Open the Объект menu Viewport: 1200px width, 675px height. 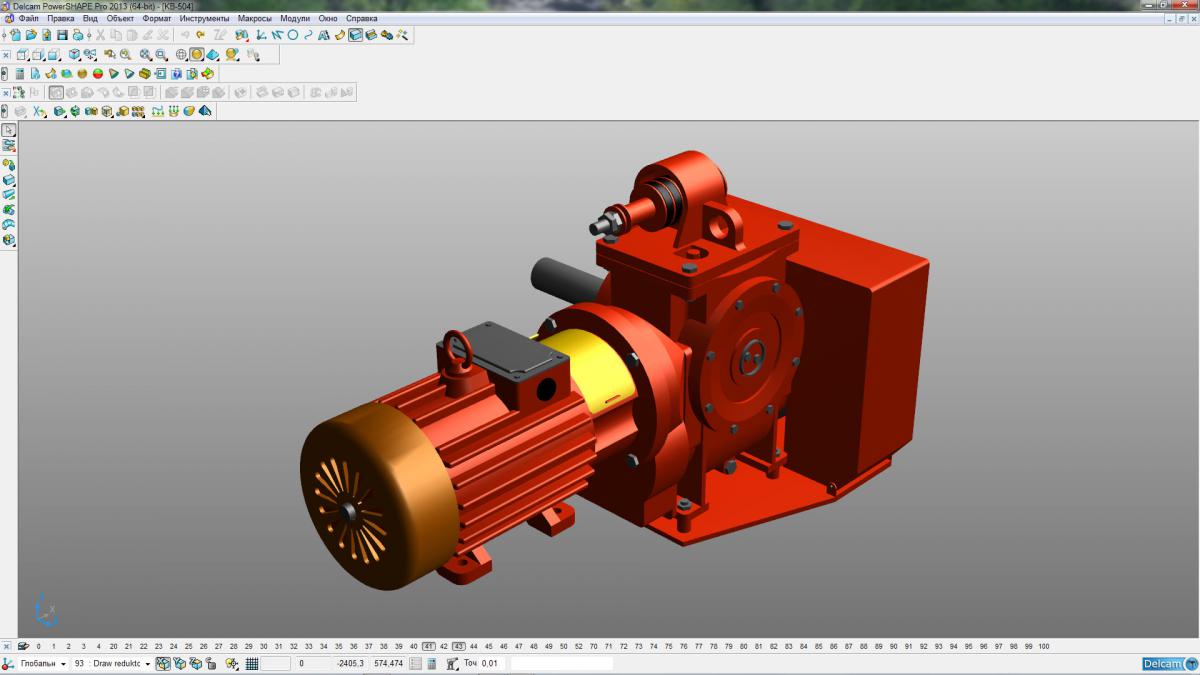(x=121, y=18)
